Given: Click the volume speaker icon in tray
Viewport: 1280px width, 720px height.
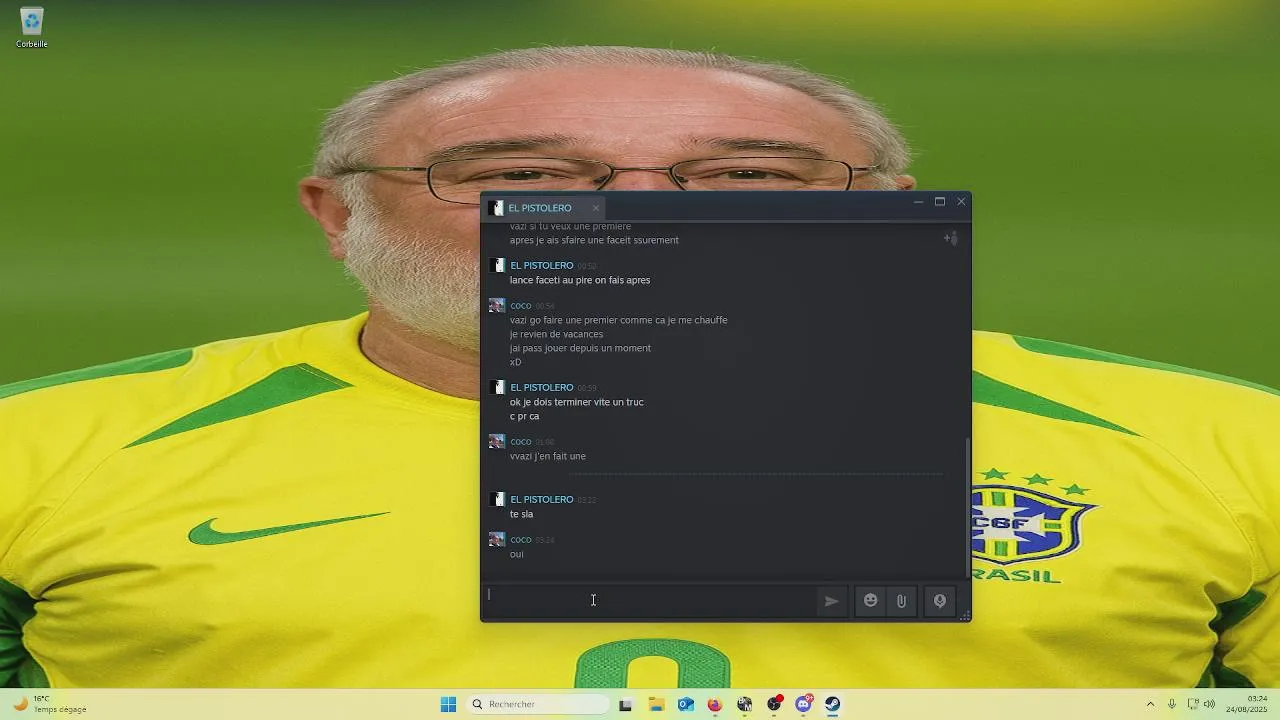Looking at the screenshot, I should click(1209, 704).
